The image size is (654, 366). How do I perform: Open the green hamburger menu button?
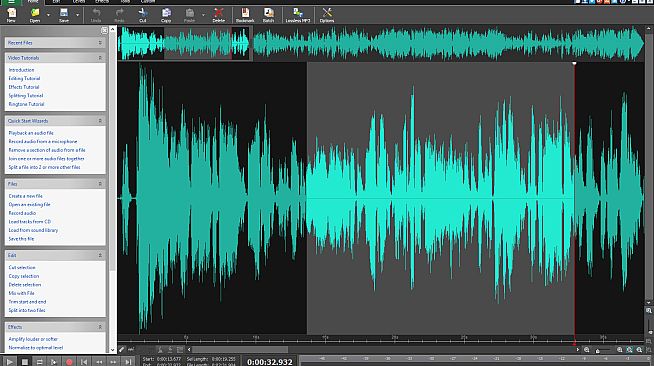tap(11, 2)
